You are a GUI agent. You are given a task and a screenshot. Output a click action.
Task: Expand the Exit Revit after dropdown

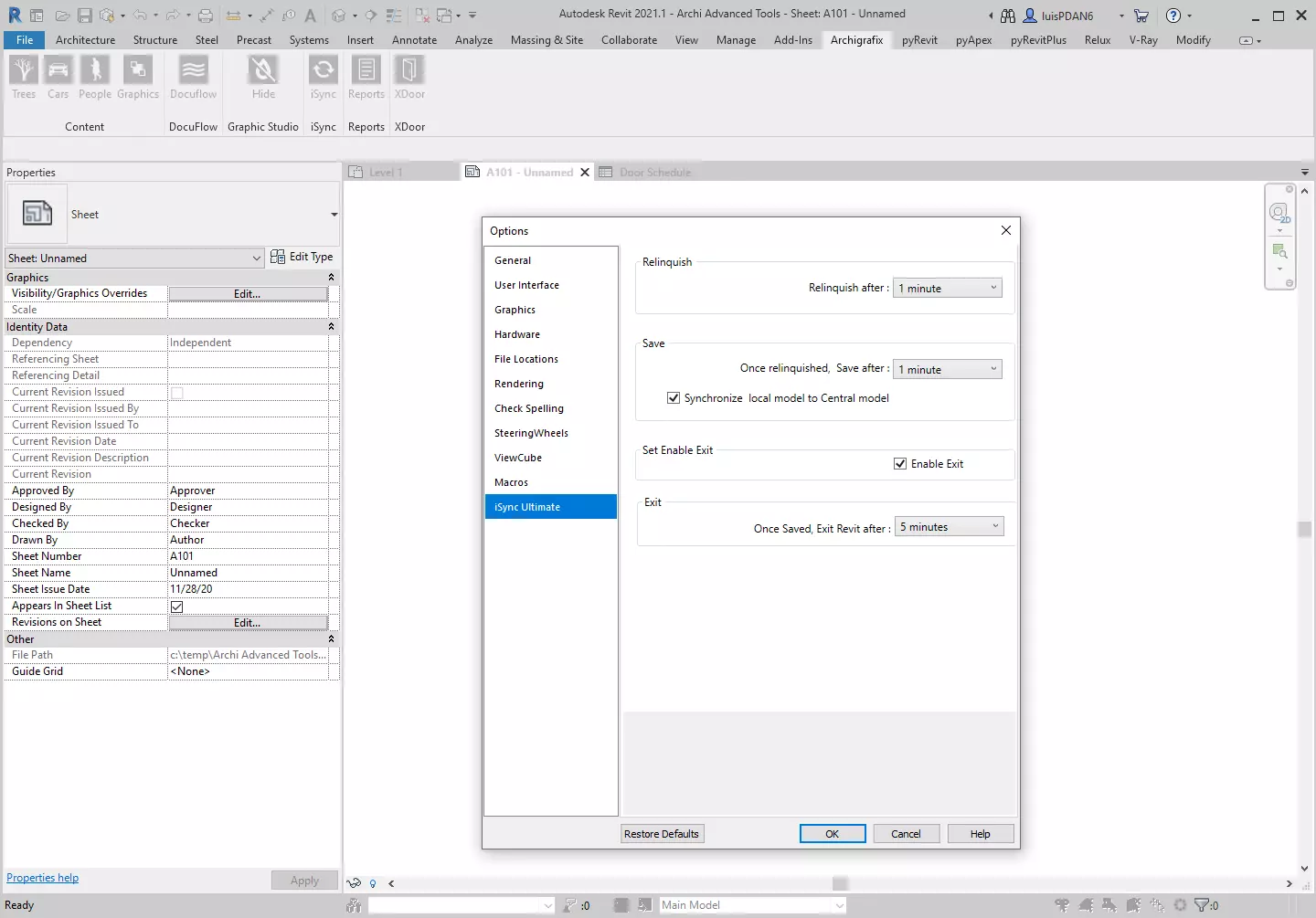[950, 527]
